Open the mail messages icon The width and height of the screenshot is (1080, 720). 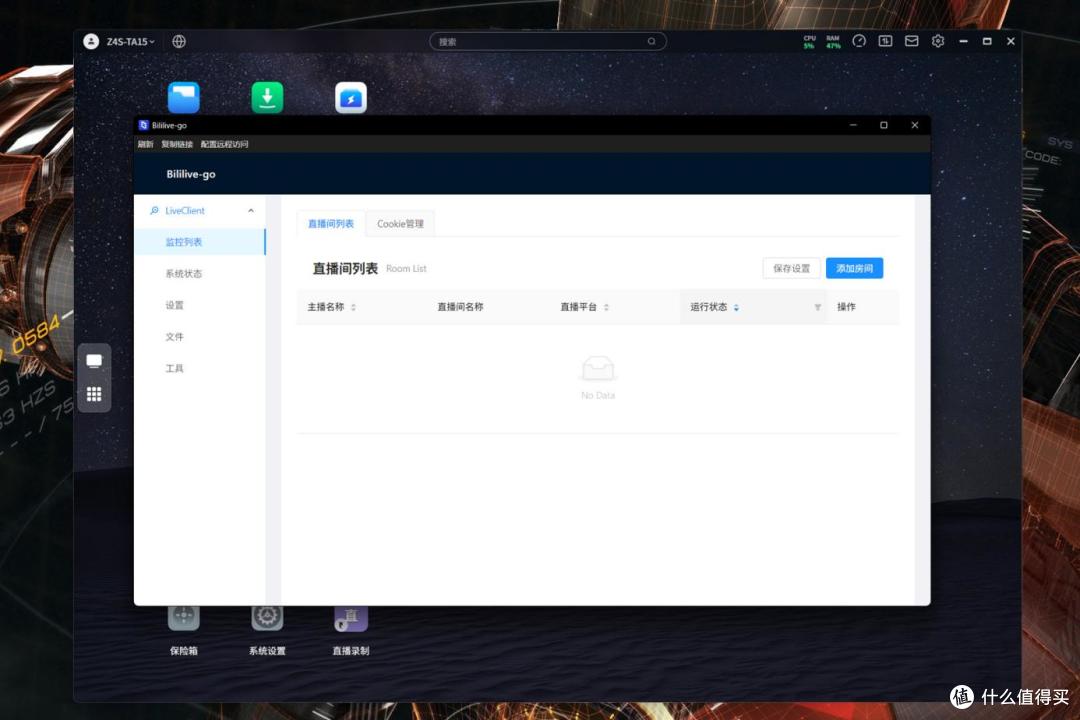[x=911, y=41]
